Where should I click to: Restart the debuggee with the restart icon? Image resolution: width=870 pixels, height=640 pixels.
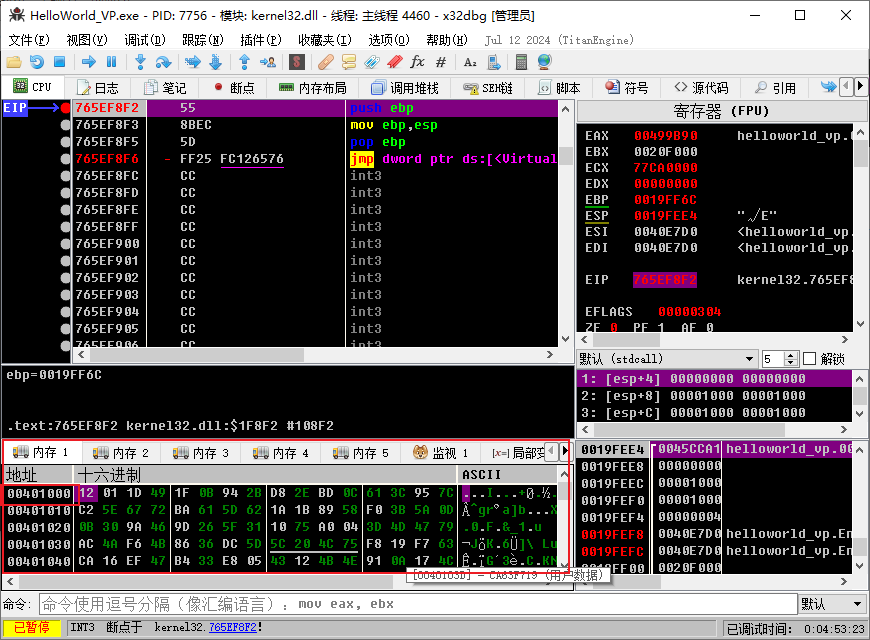[36, 62]
